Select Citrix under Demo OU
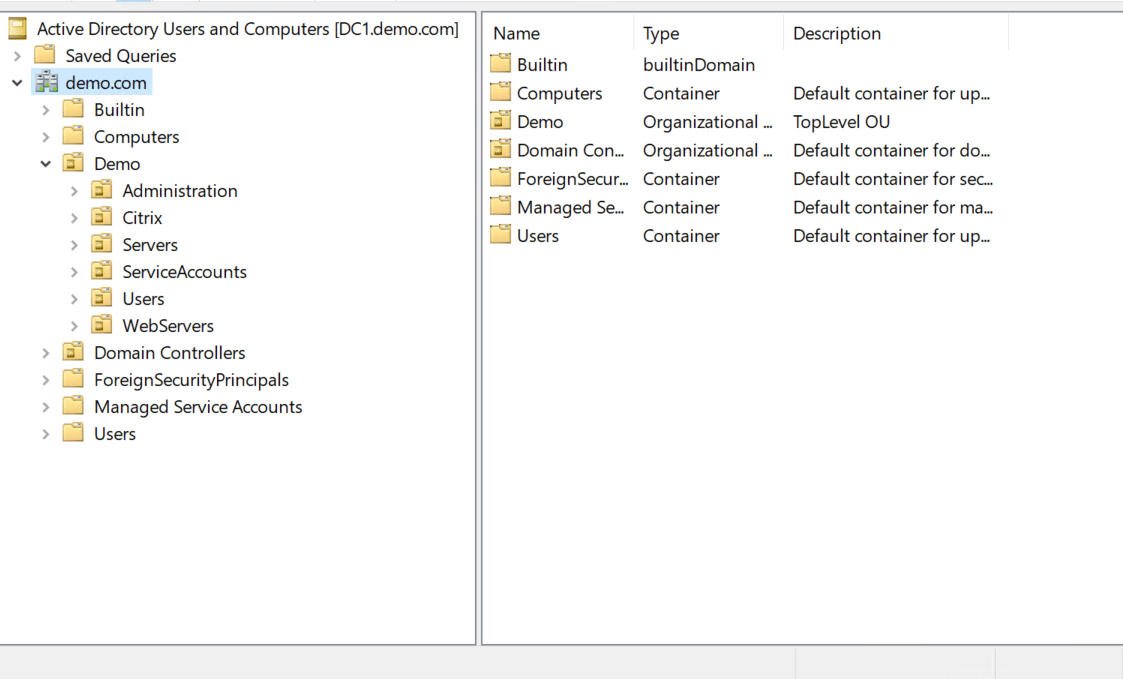Screen dimensions: 1123x679 click(x=142, y=218)
